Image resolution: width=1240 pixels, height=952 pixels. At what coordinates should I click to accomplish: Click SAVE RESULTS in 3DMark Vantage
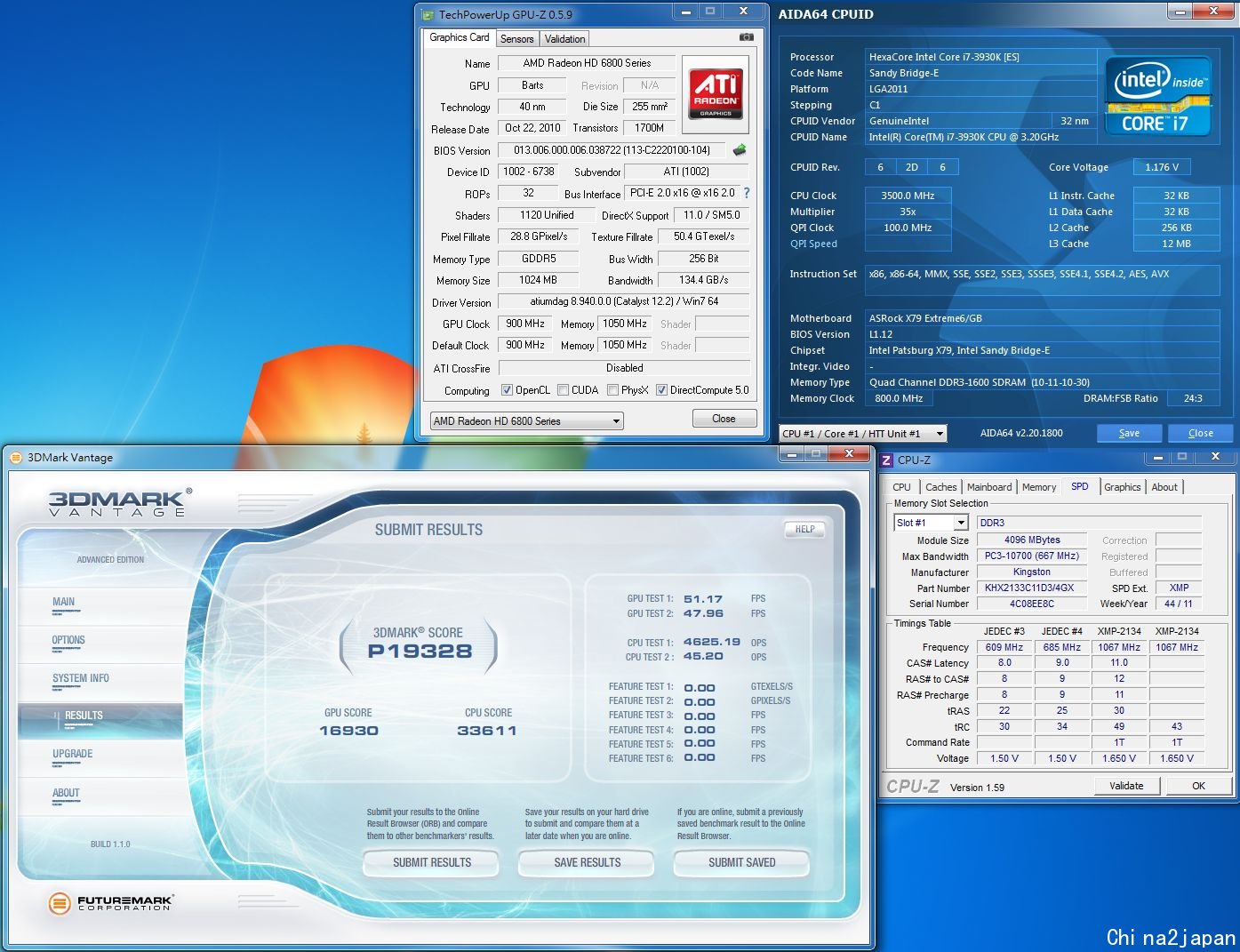pos(588,863)
